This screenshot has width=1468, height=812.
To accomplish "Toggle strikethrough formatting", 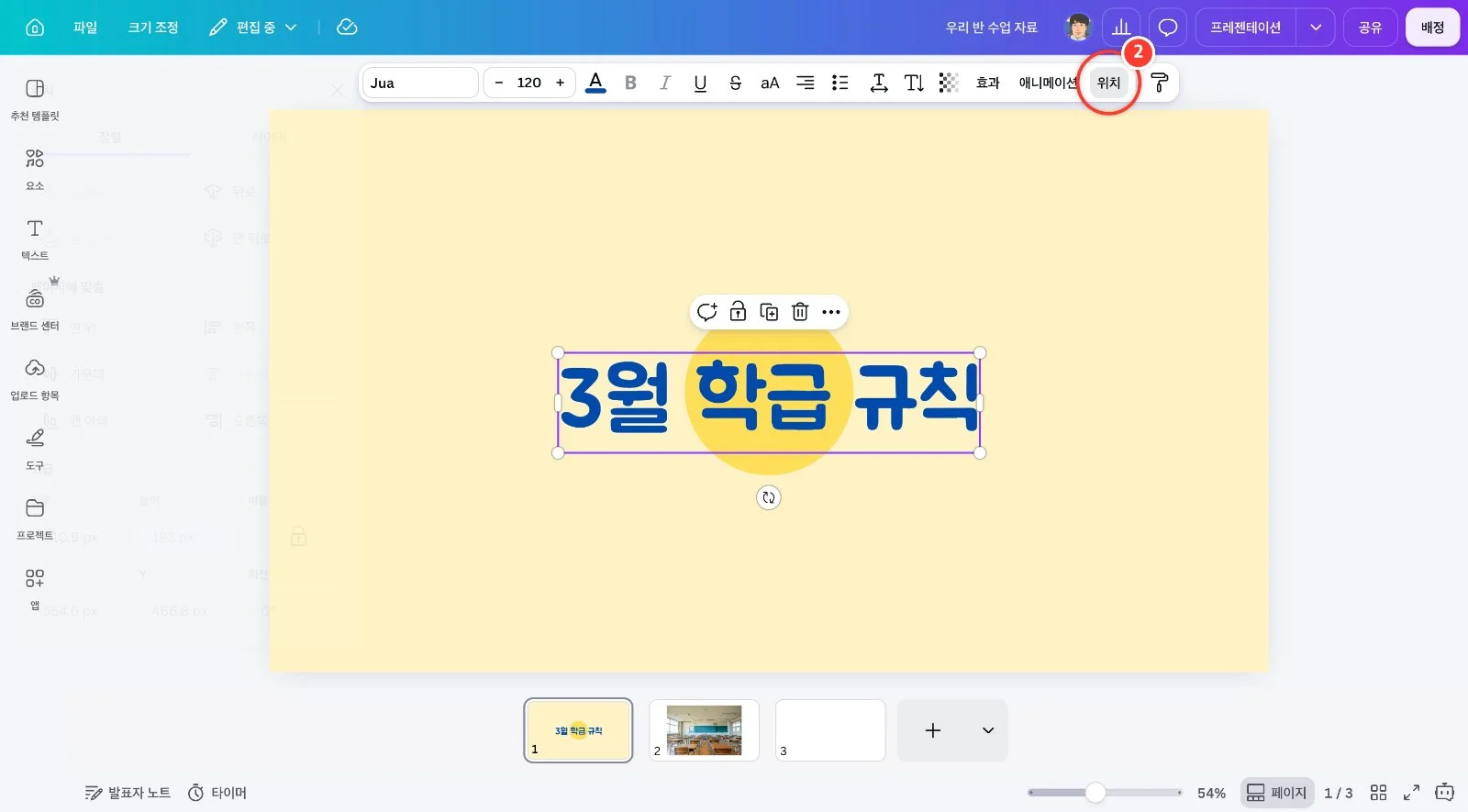I will coord(735,83).
